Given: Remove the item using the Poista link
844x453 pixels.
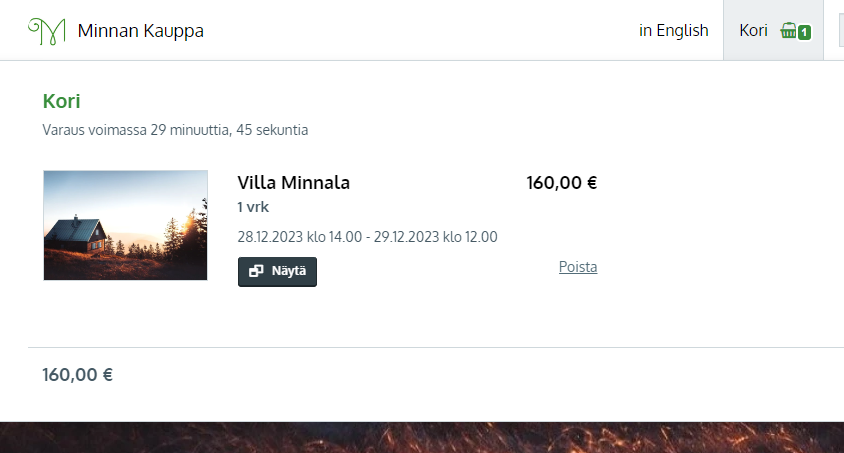Looking at the screenshot, I should pyautogui.click(x=578, y=267).
